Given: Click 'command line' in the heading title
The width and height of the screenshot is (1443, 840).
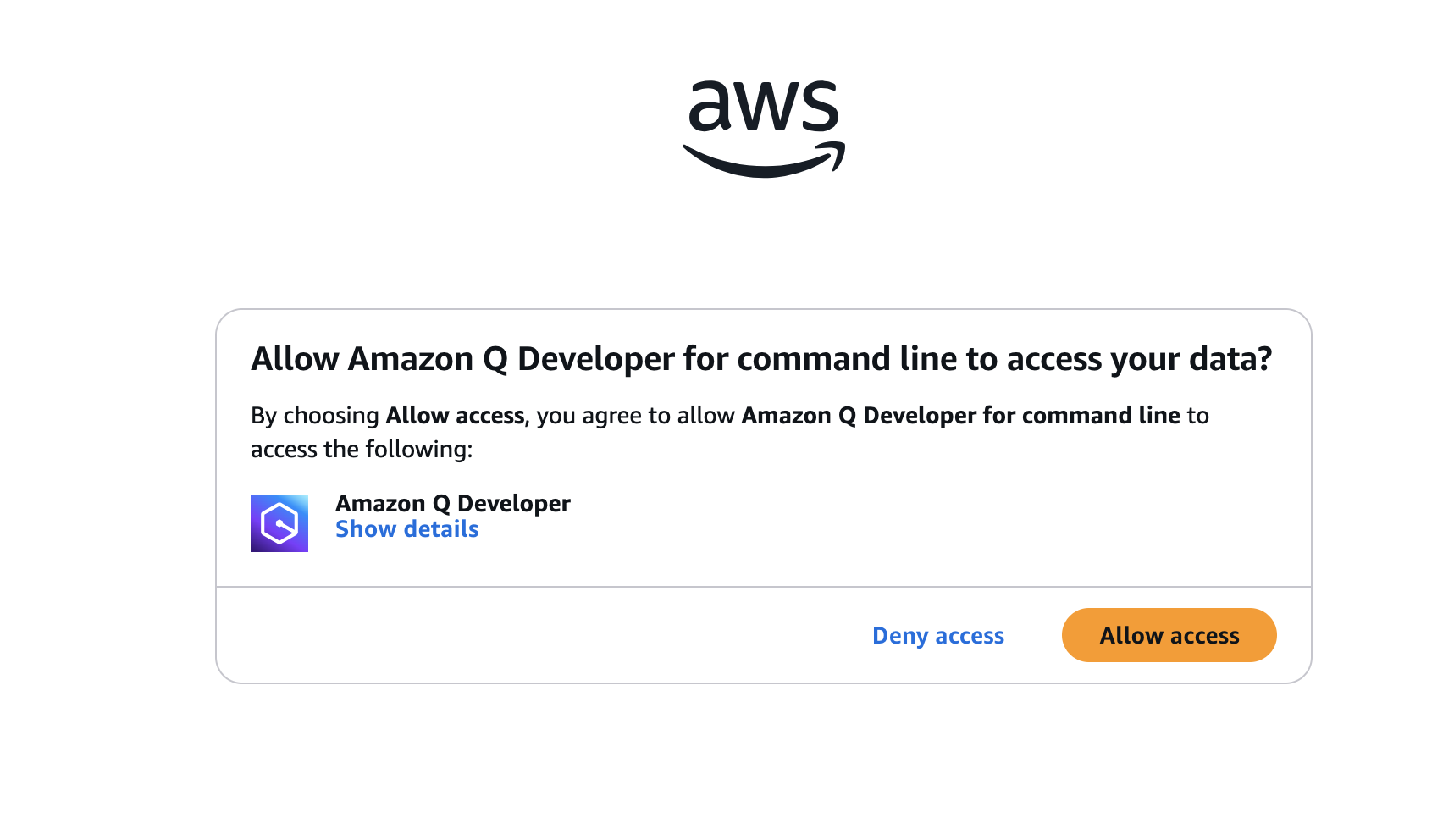Looking at the screenshot, I should 847,358.
